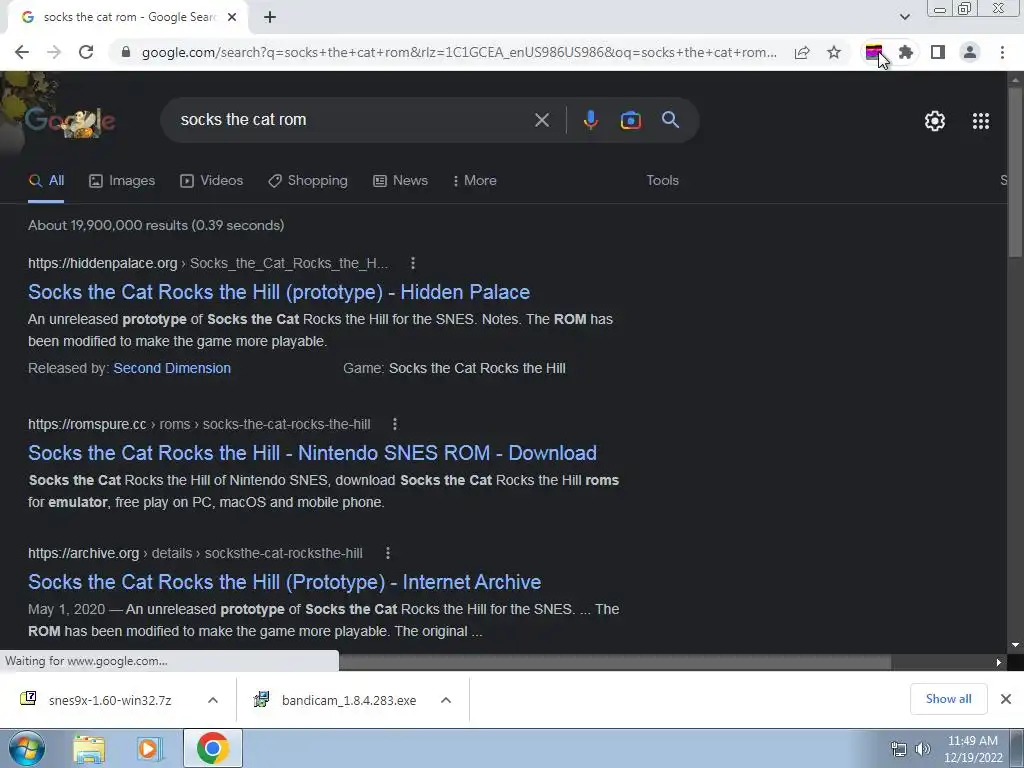
Task: Click 'Game: Socks the Cat Rocks the Hill'
Action: tap(455, 368)
